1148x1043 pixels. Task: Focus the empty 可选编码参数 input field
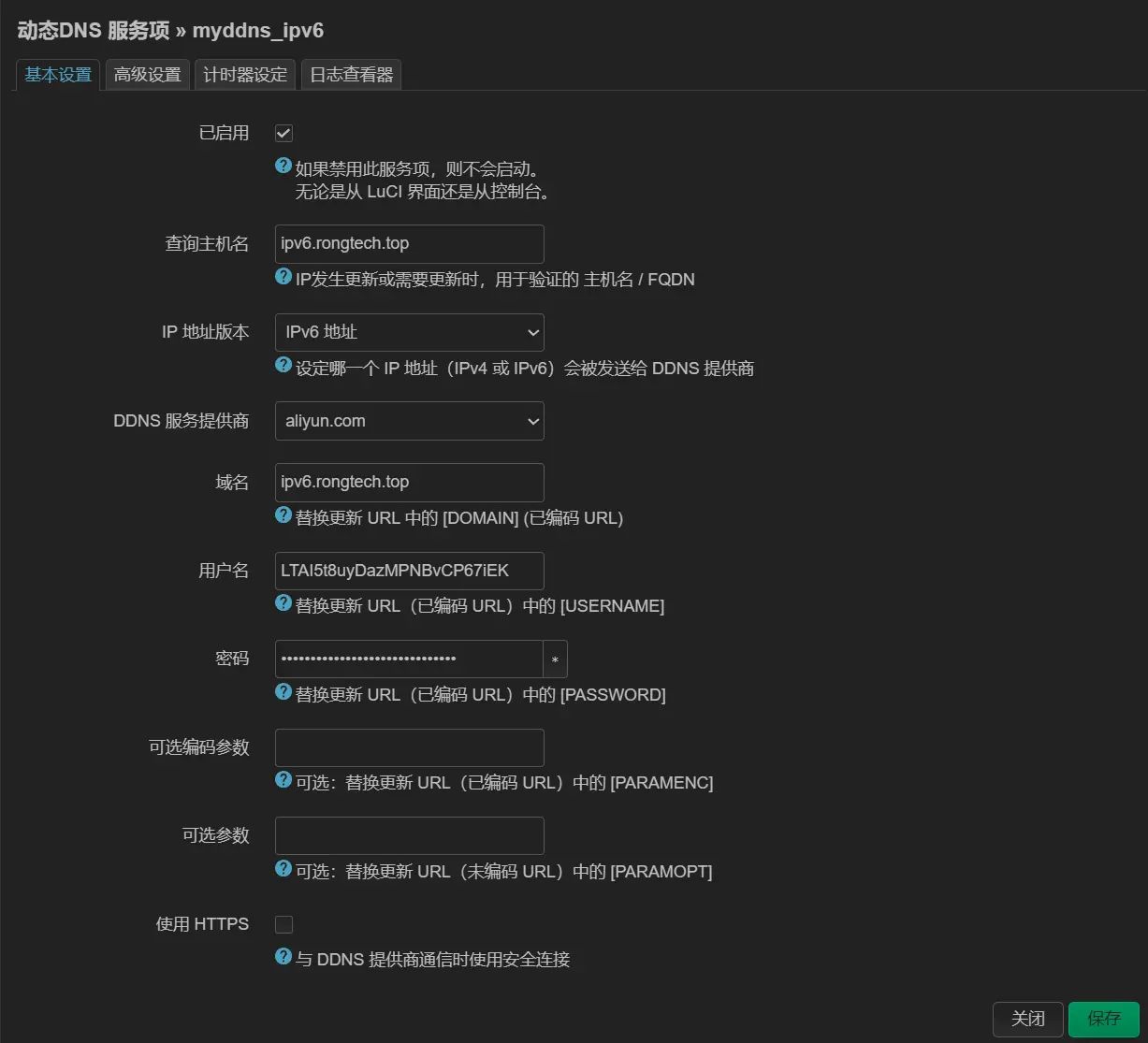point(409,748)
